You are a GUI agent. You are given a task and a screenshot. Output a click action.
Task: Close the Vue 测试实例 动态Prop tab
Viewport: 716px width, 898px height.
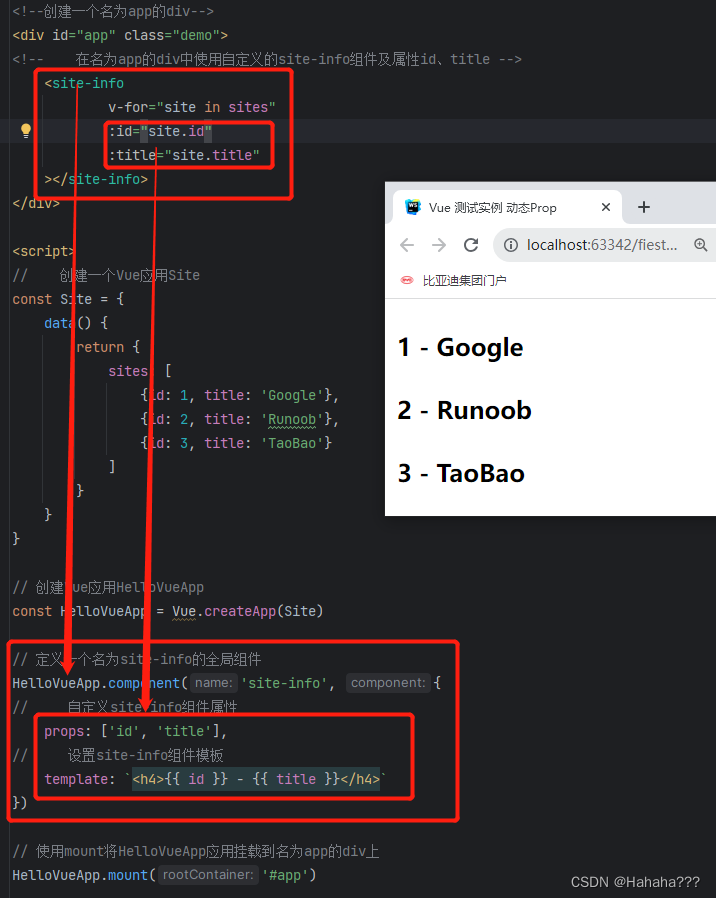click(605, 207)
